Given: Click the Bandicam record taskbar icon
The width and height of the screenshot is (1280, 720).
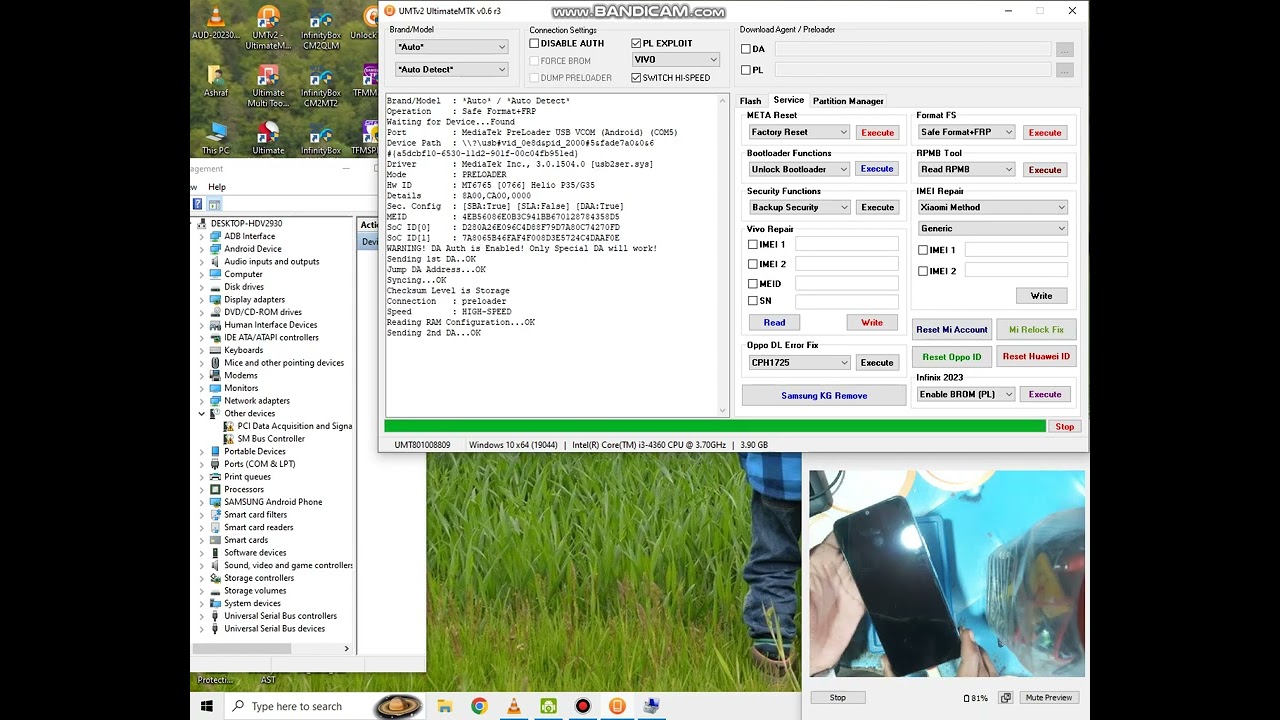Looking at the screenshot, I should (583, 706).
